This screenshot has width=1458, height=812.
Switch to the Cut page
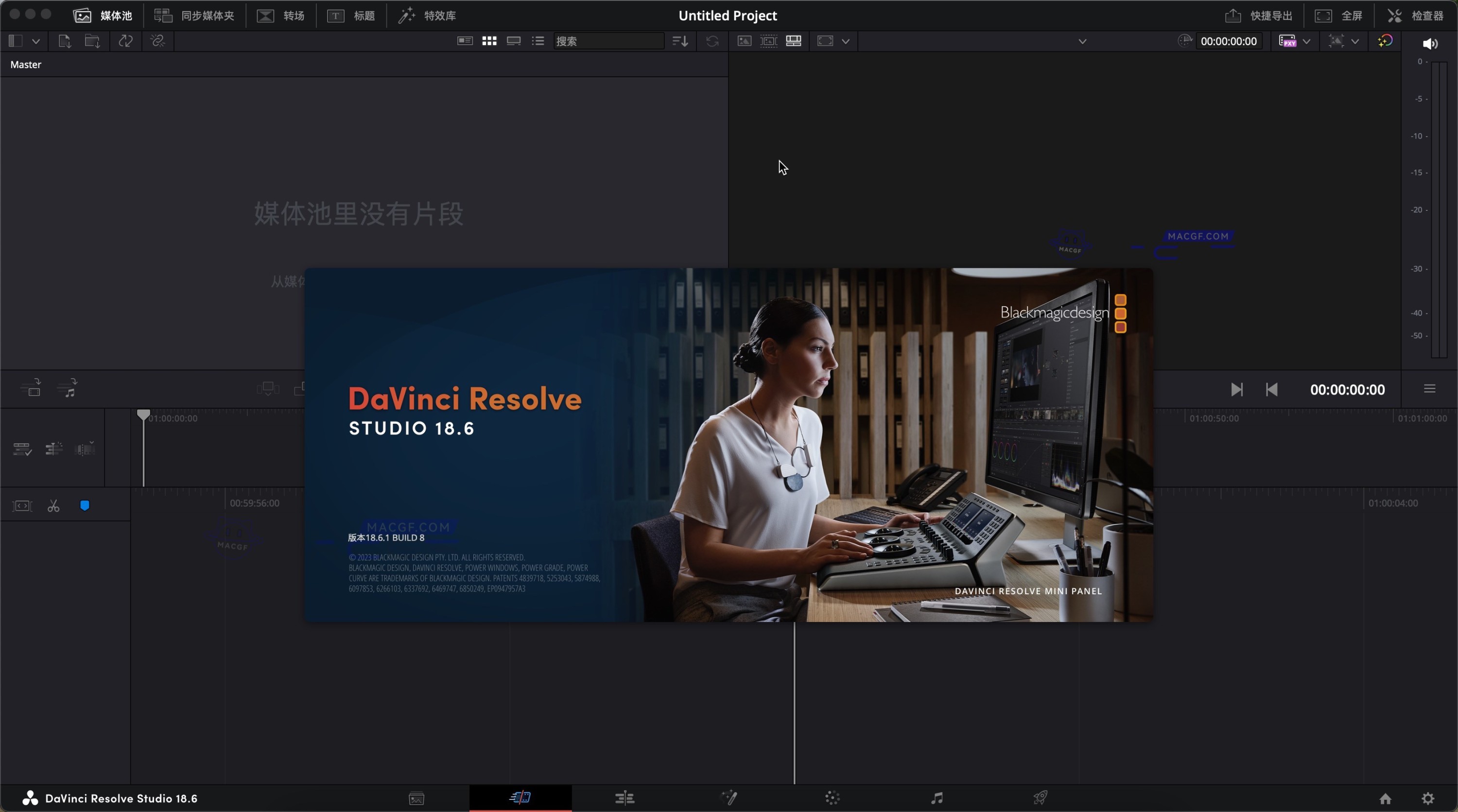520,798
